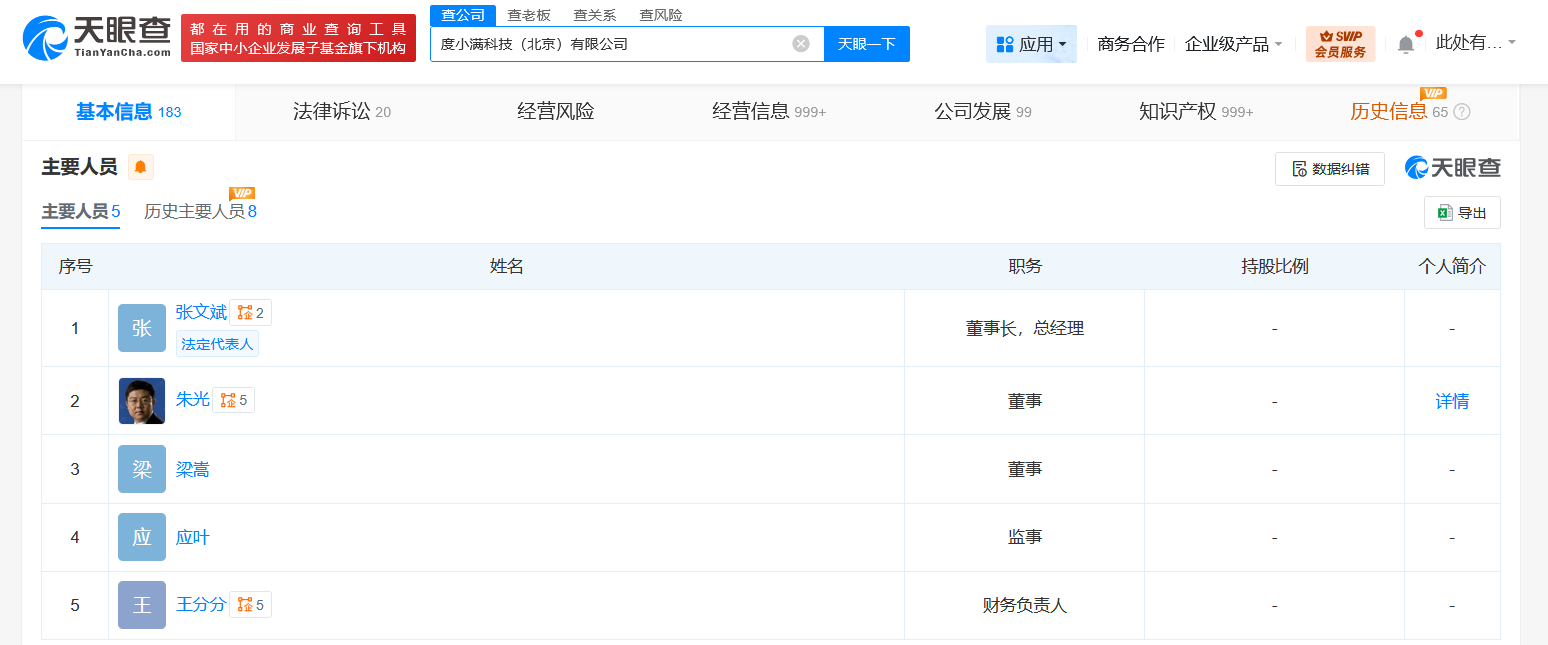
Task: Expand the 应用 dropdown menu
Action: pyautogui.click(x=1031, y=44)
